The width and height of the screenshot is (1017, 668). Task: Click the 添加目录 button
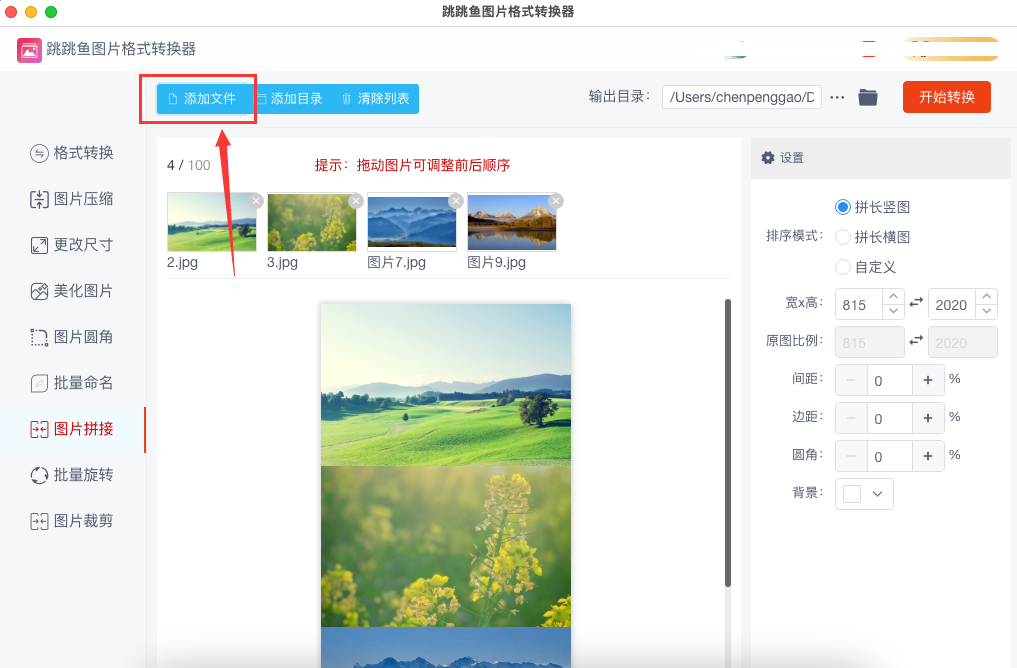290,99
